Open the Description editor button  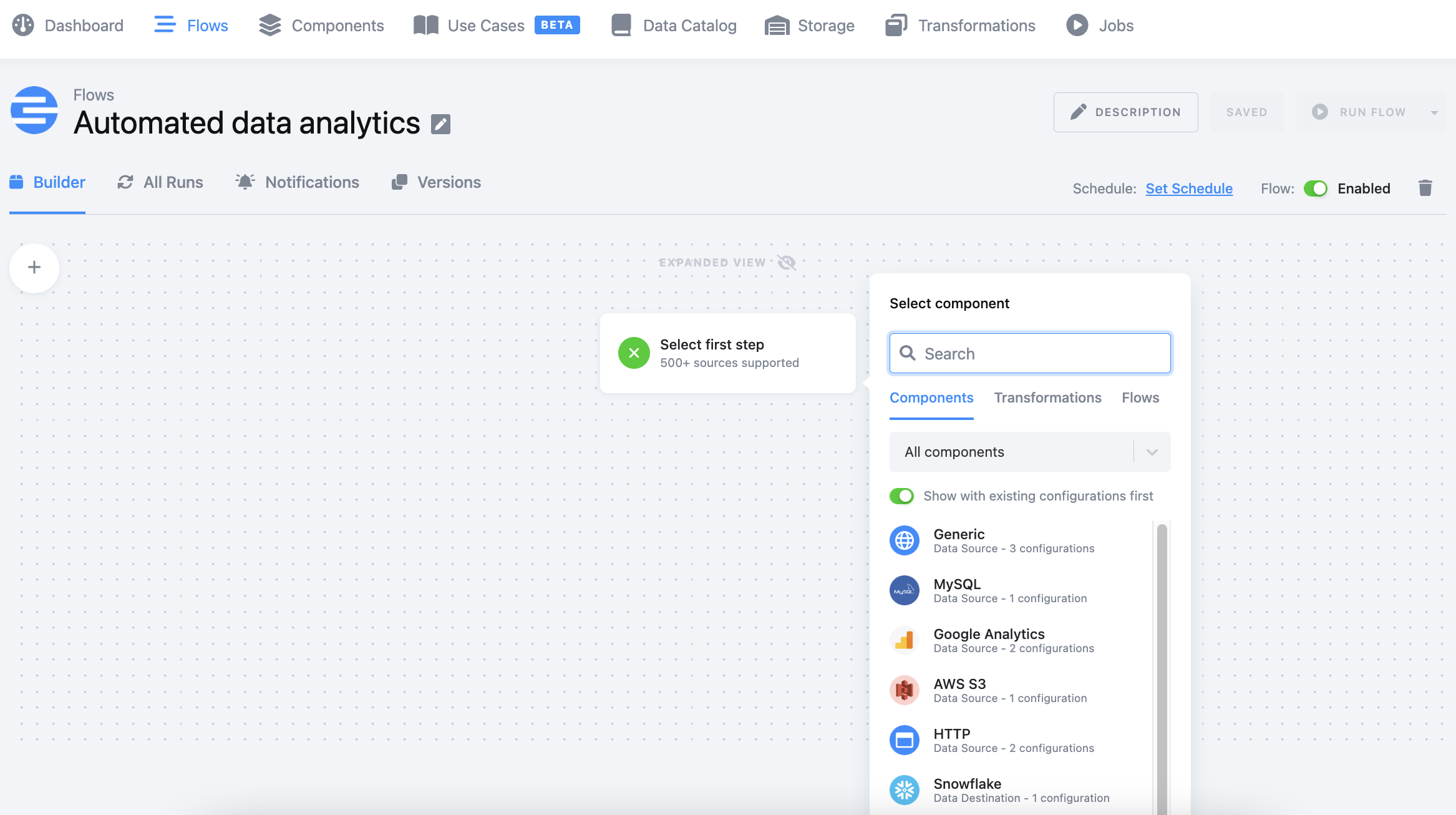[x=1125, y=112]
